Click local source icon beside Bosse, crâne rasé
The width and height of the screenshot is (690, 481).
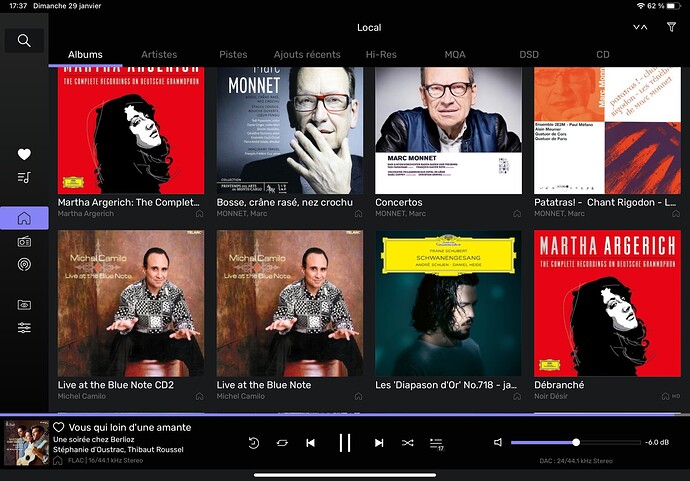pyautogui.click(x=359, y=214)
